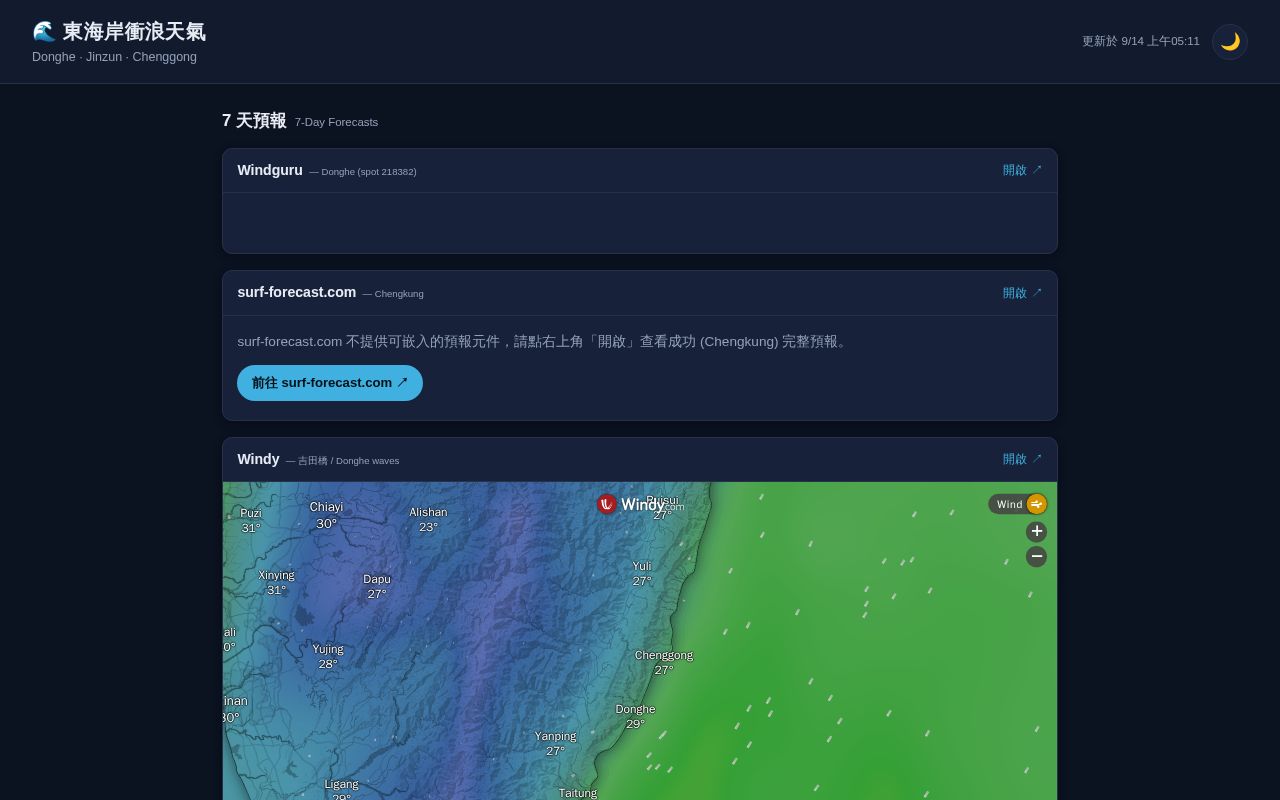Click 更新於 9/14 上午05:11 timestamp
The image size is (1280, 800).
(x=1140, y=41)
